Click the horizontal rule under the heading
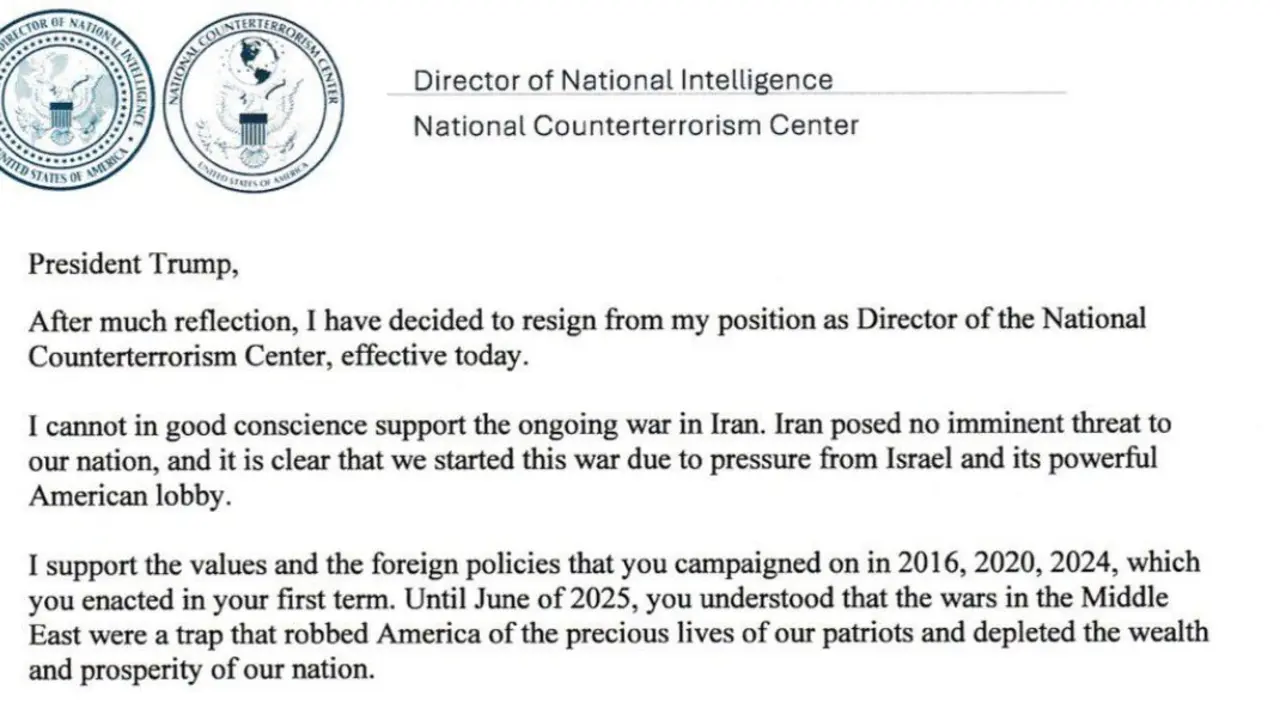Viewport: 1280px width, 720px height. [726, 96]
